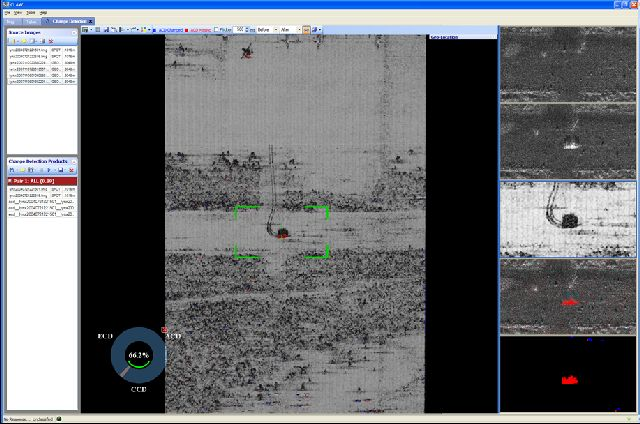Click the blue ACD label link in toolbar
Viewport: 640px width, 424px height.
point(171,30)
